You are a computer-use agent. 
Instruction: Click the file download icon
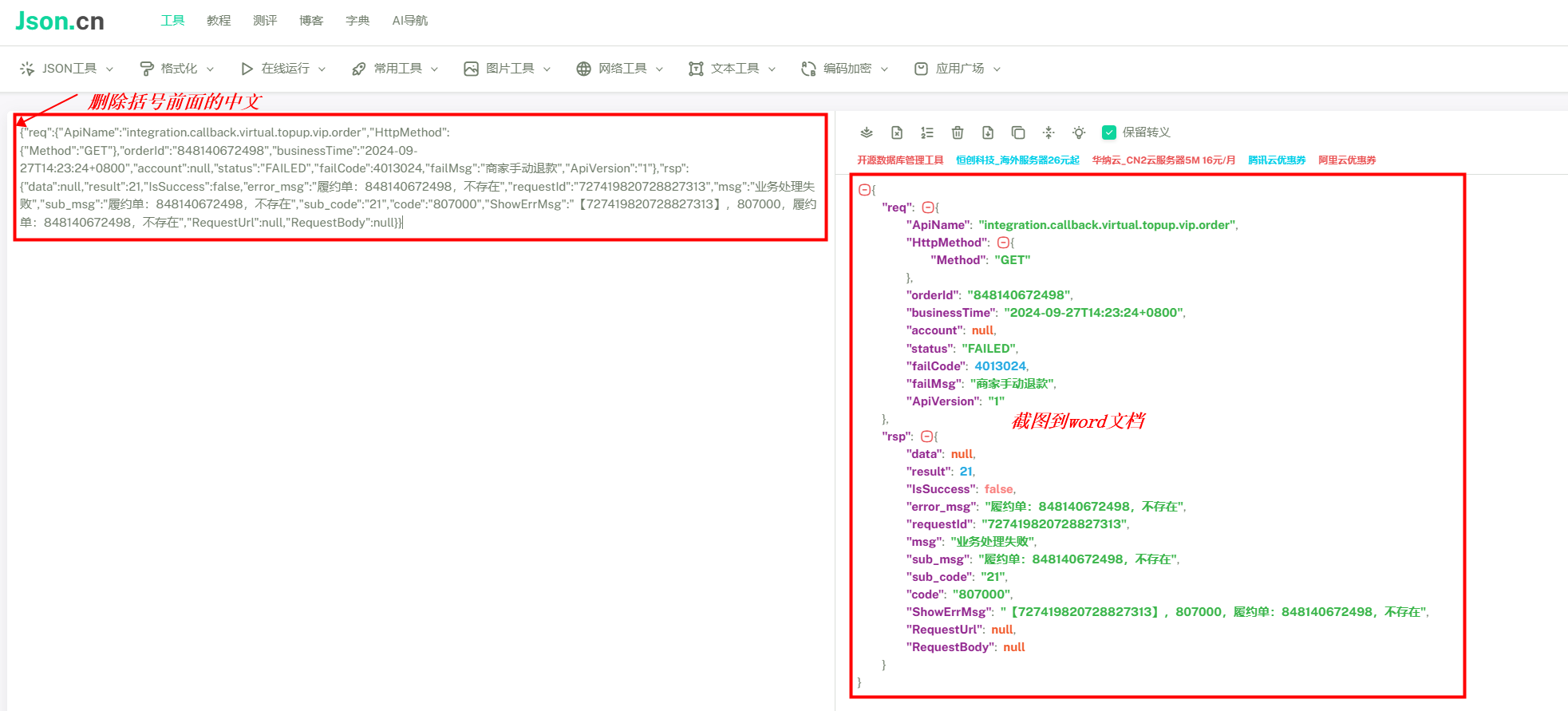click(x=988, y=132)
